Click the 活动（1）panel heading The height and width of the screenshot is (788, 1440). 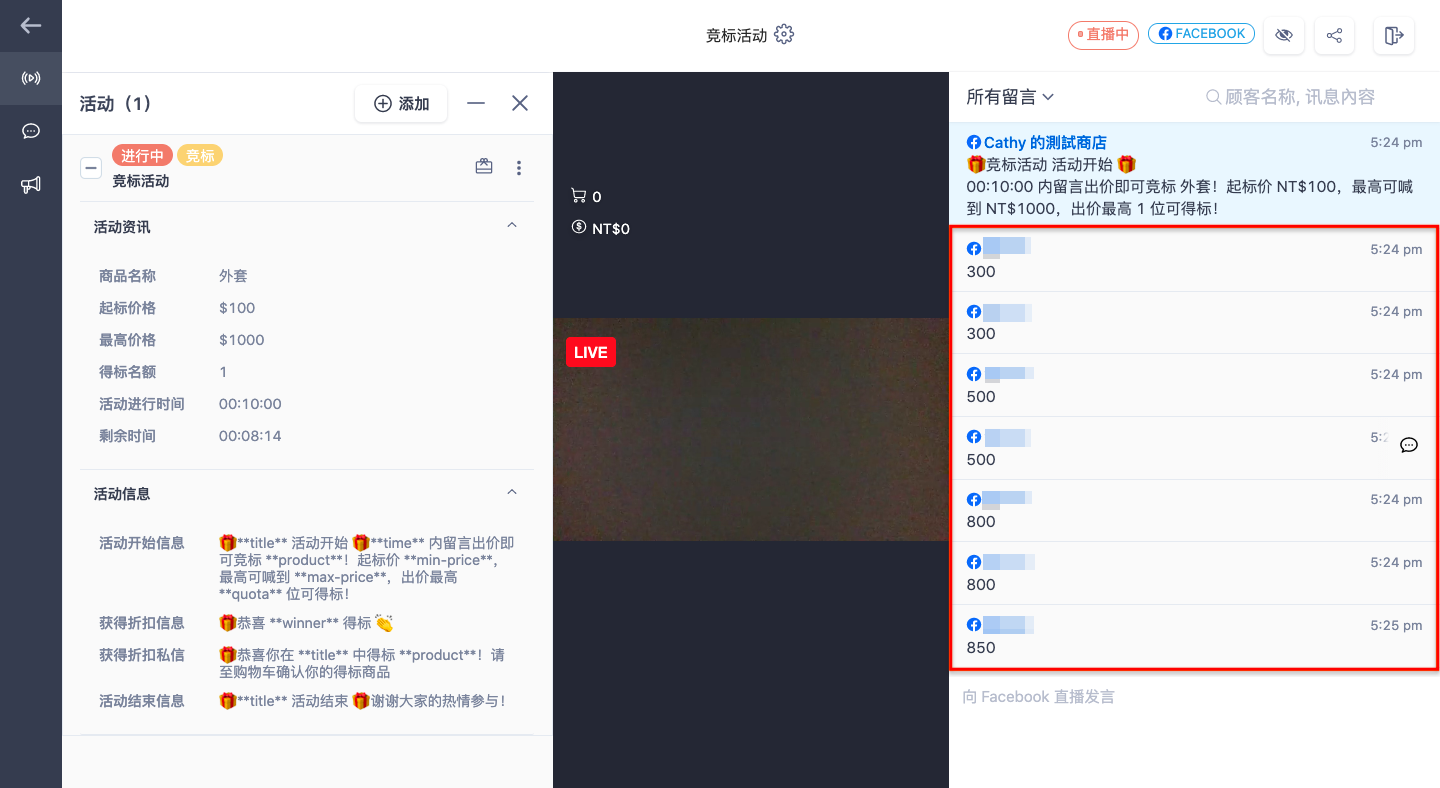(115, 103)
